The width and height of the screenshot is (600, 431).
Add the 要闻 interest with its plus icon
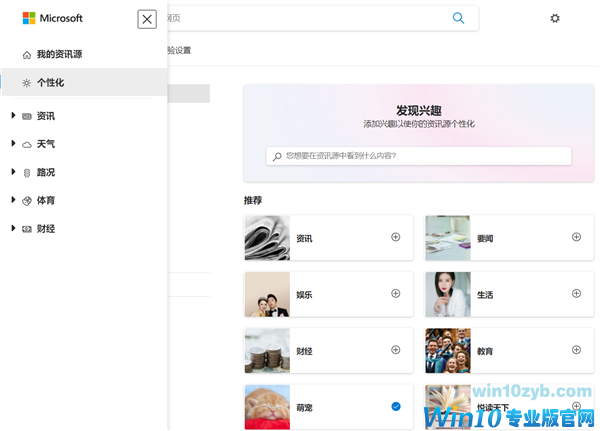pyautogui.click(x=576, y=237)
